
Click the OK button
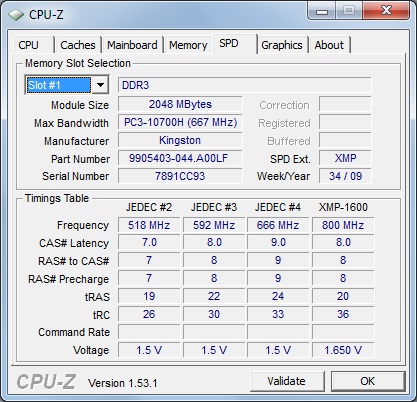(367, 381)
